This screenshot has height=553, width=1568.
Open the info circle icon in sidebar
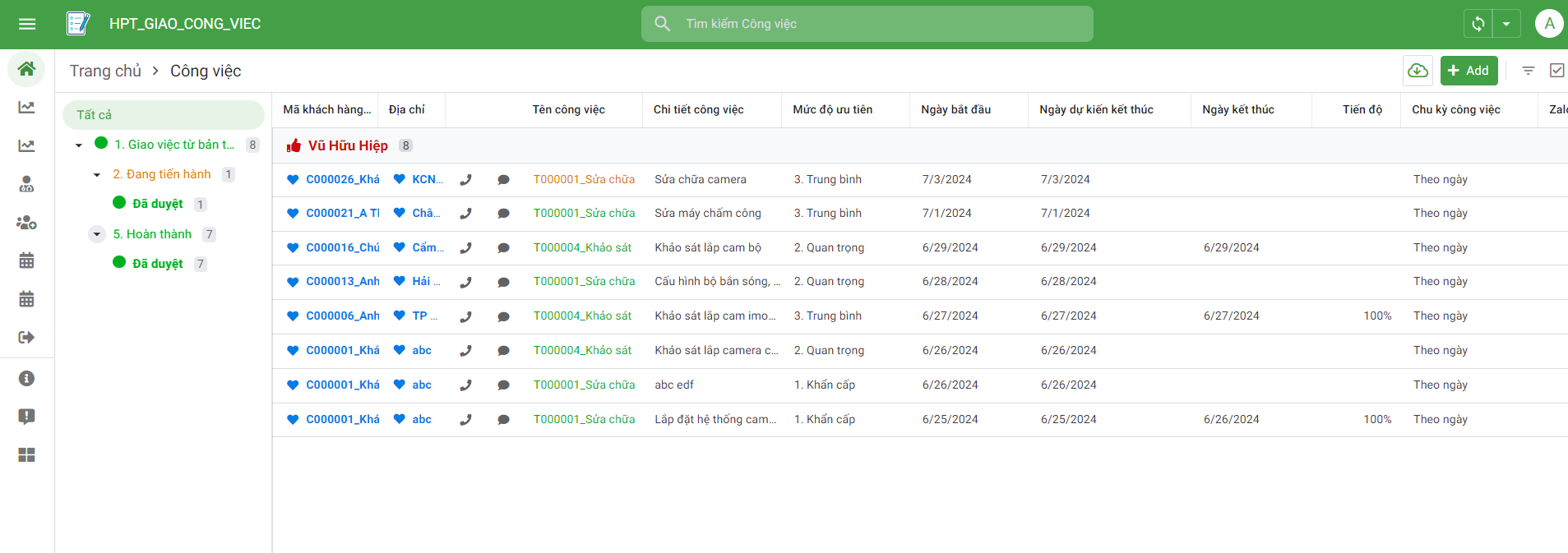[26, 379]
